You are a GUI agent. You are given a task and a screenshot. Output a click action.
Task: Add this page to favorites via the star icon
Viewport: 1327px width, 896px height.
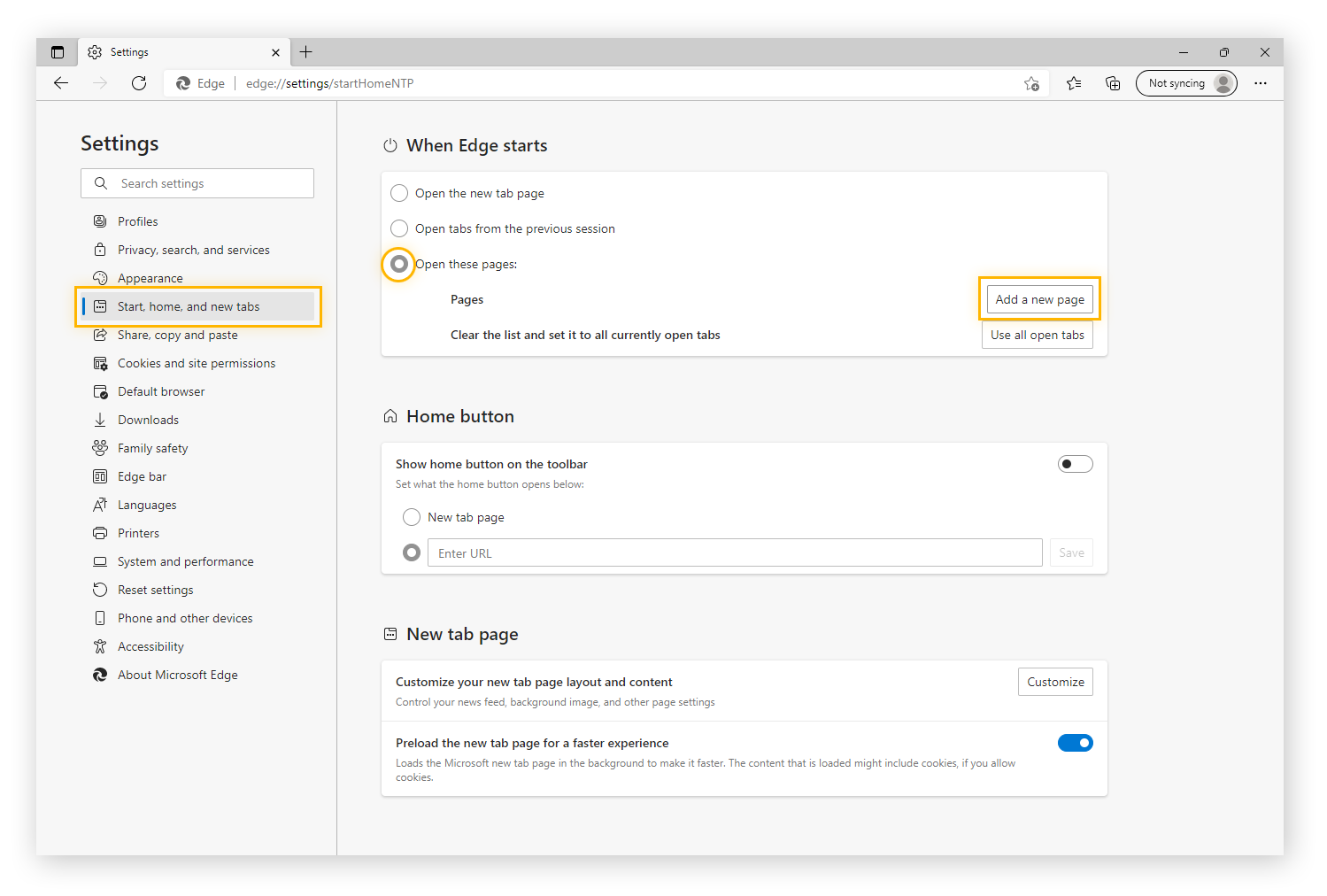pos(1032,82)
